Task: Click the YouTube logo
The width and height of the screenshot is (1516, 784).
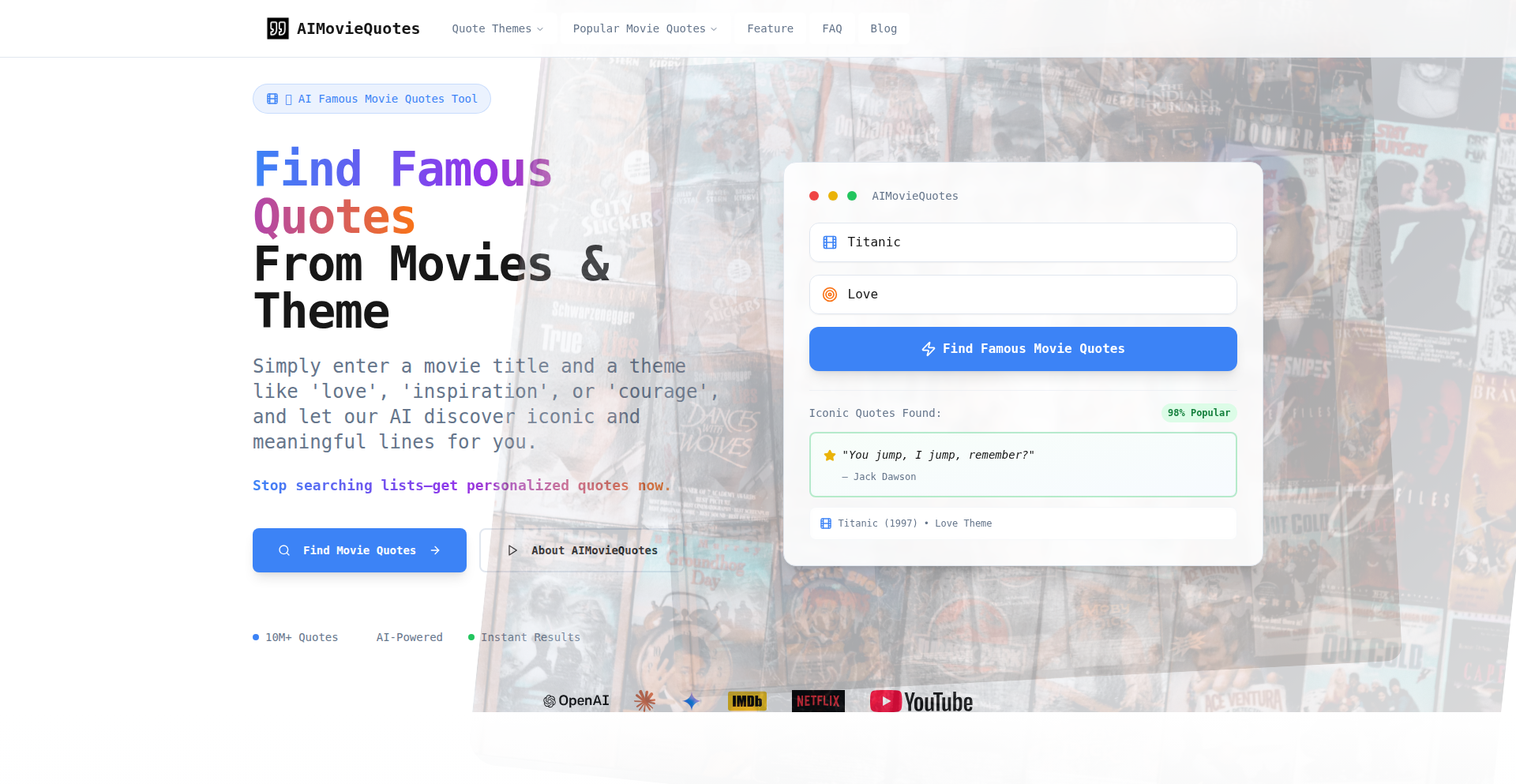Action: (921, 701)
